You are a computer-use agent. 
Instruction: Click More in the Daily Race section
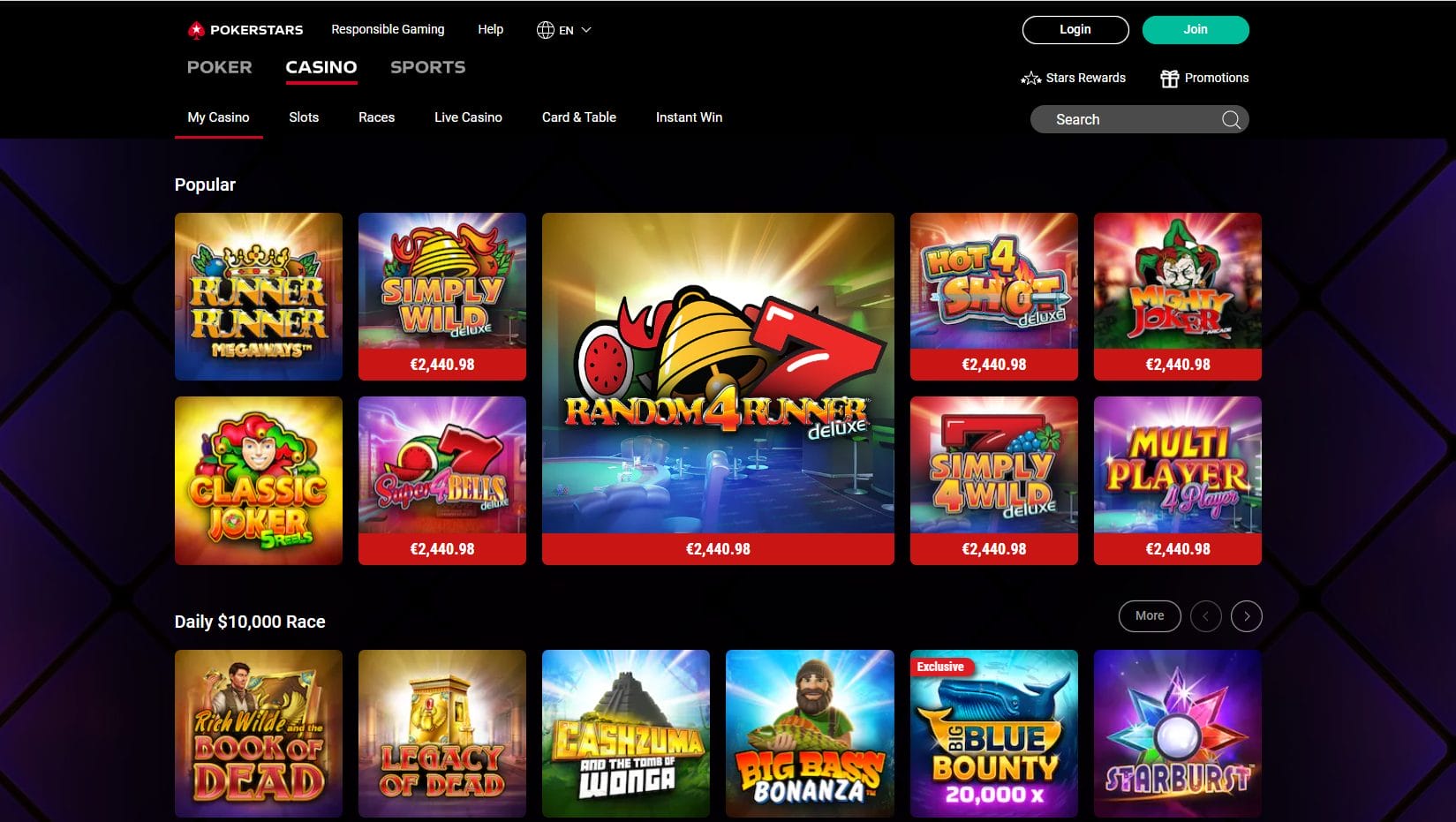tap(1149, 616)
